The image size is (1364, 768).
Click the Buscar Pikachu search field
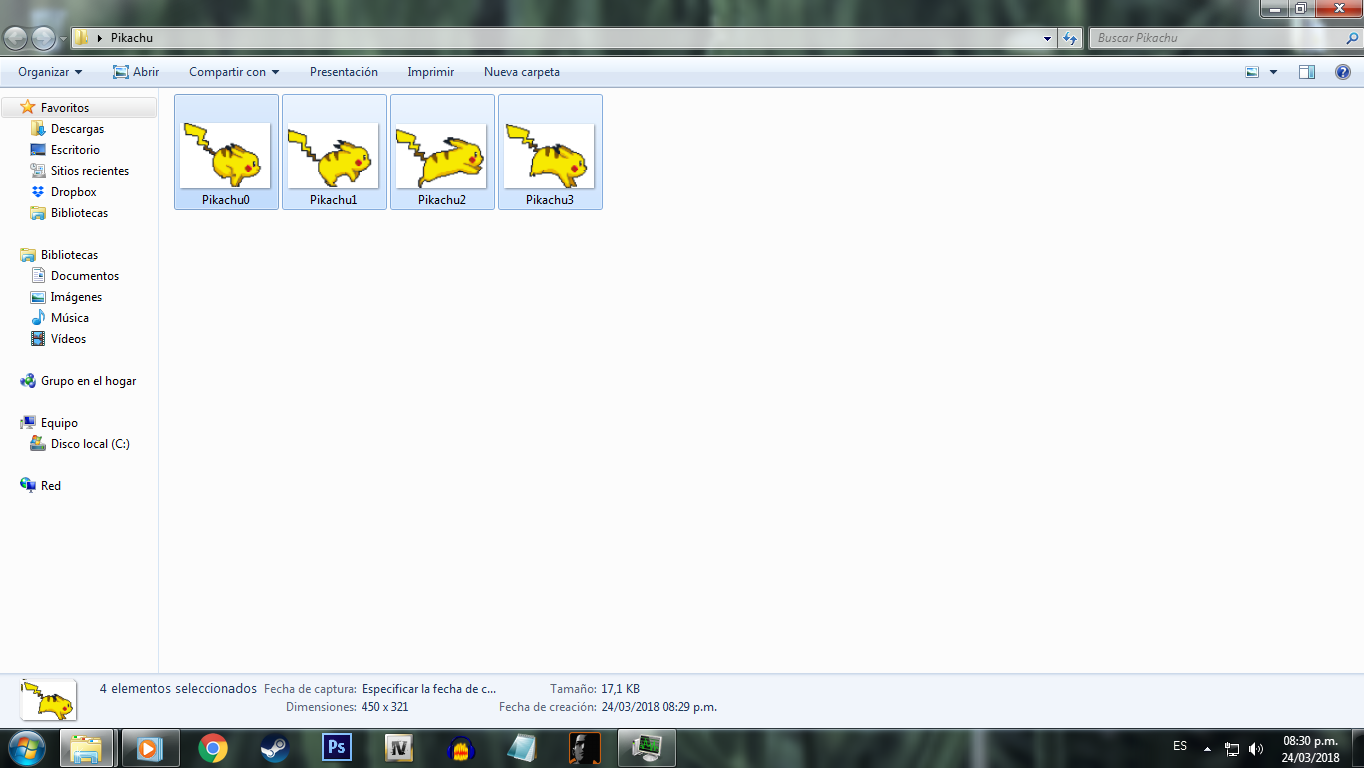(1218, 38)
